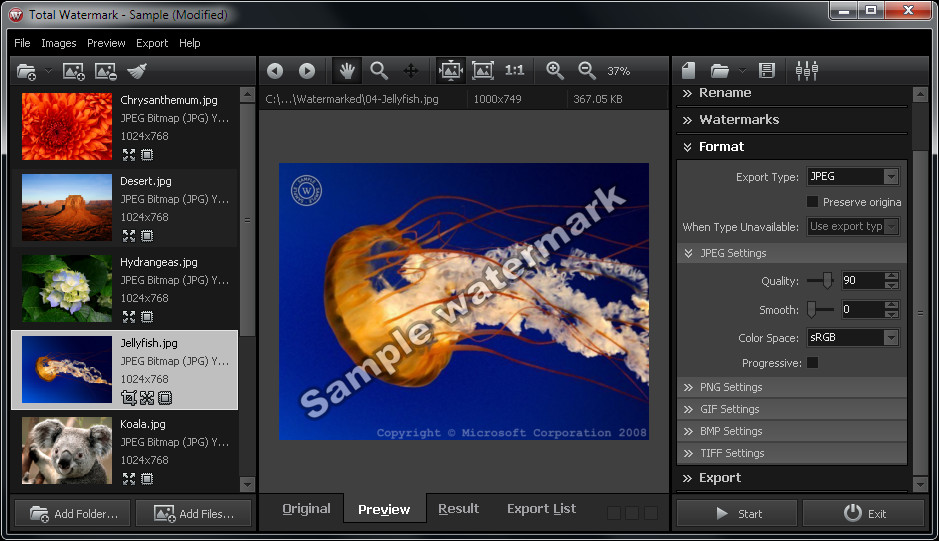
Task: Open the Color Space dropdown
Action: pyautogui.click(x=853, y=337)
